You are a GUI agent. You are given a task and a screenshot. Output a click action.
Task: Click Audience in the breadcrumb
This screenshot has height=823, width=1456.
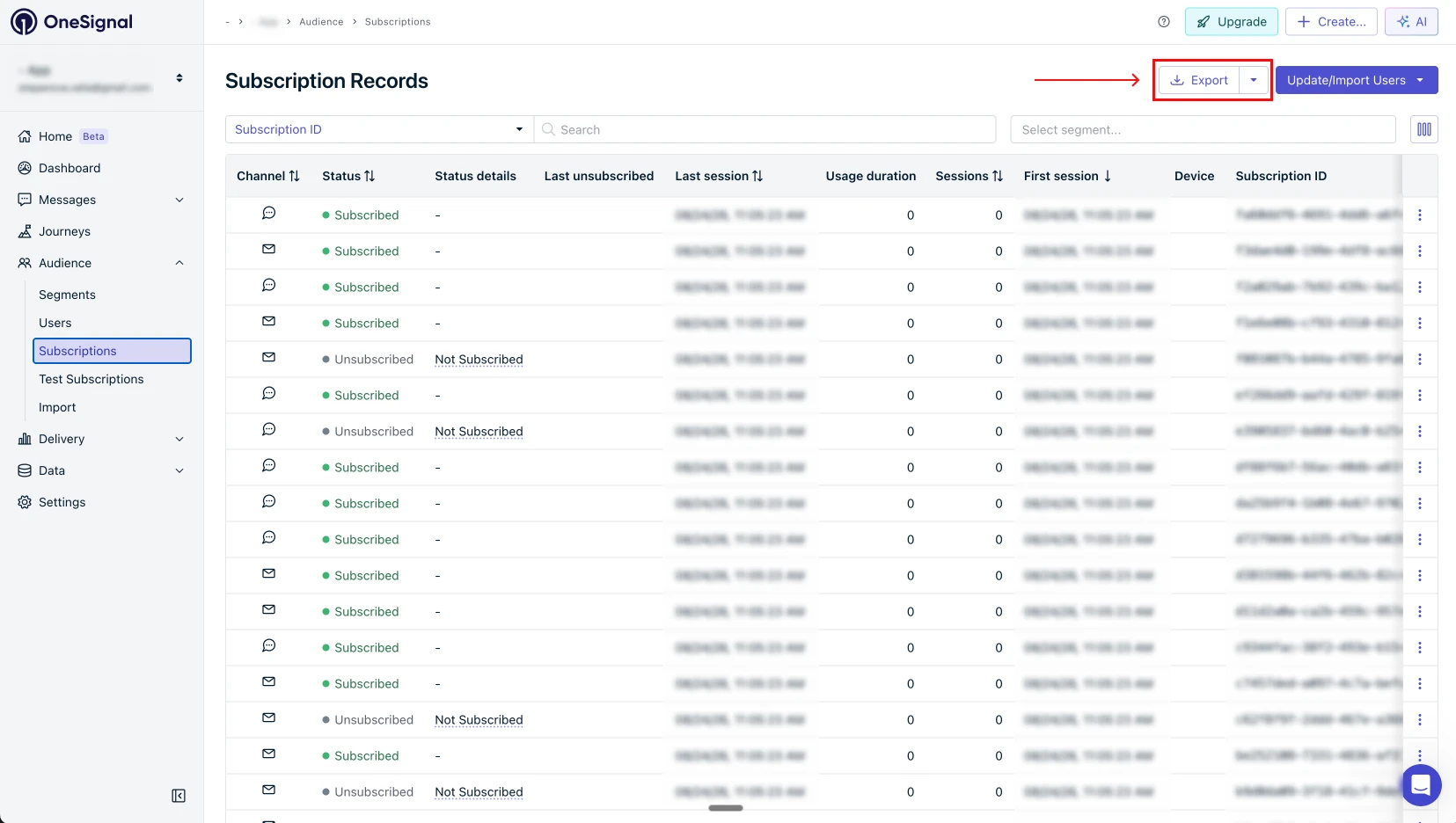(321, 22)
